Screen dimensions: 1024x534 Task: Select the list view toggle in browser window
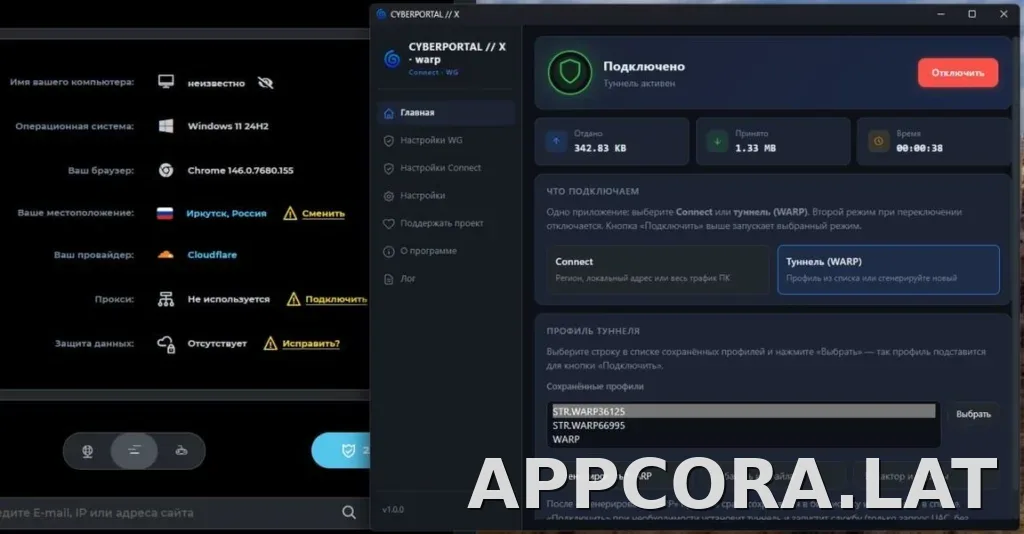[134, 450]
